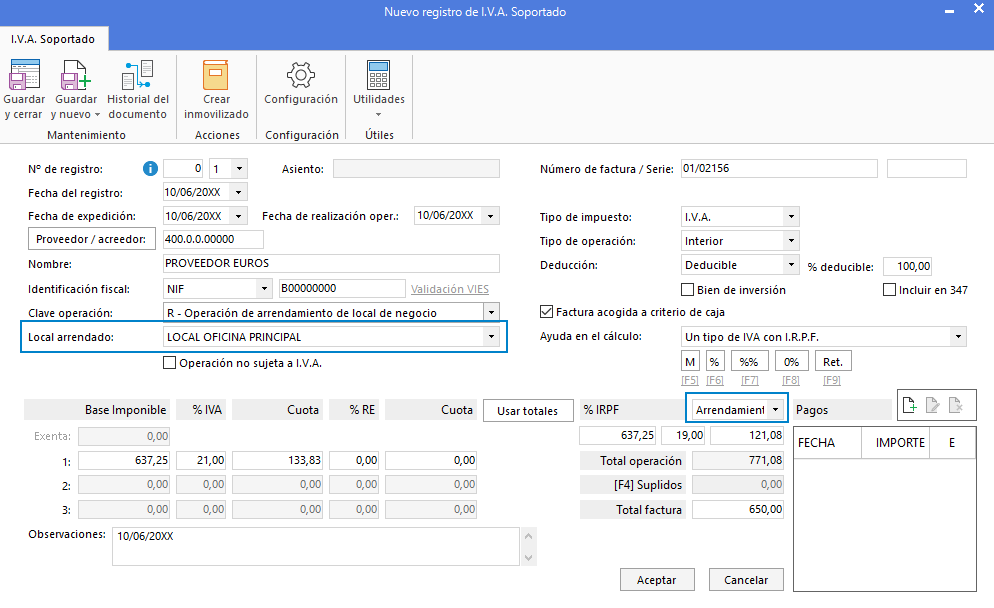The height and width of the screenshot is (608, 994).
Task: Close the Nuevo registro window
Action: click(979, 9)
